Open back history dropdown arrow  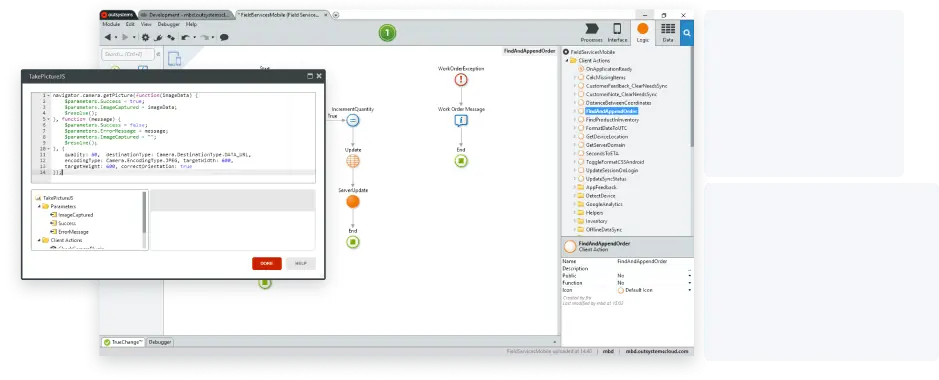click(116, 37)
